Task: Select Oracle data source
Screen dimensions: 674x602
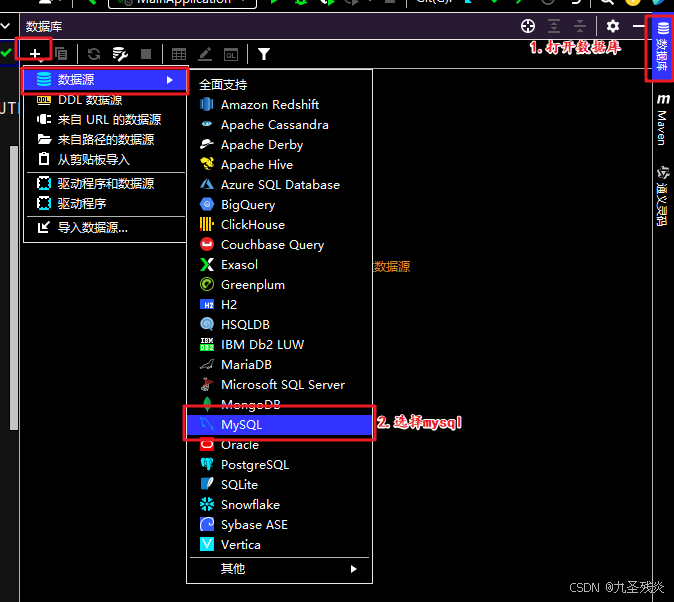Action: coord(279,445)
